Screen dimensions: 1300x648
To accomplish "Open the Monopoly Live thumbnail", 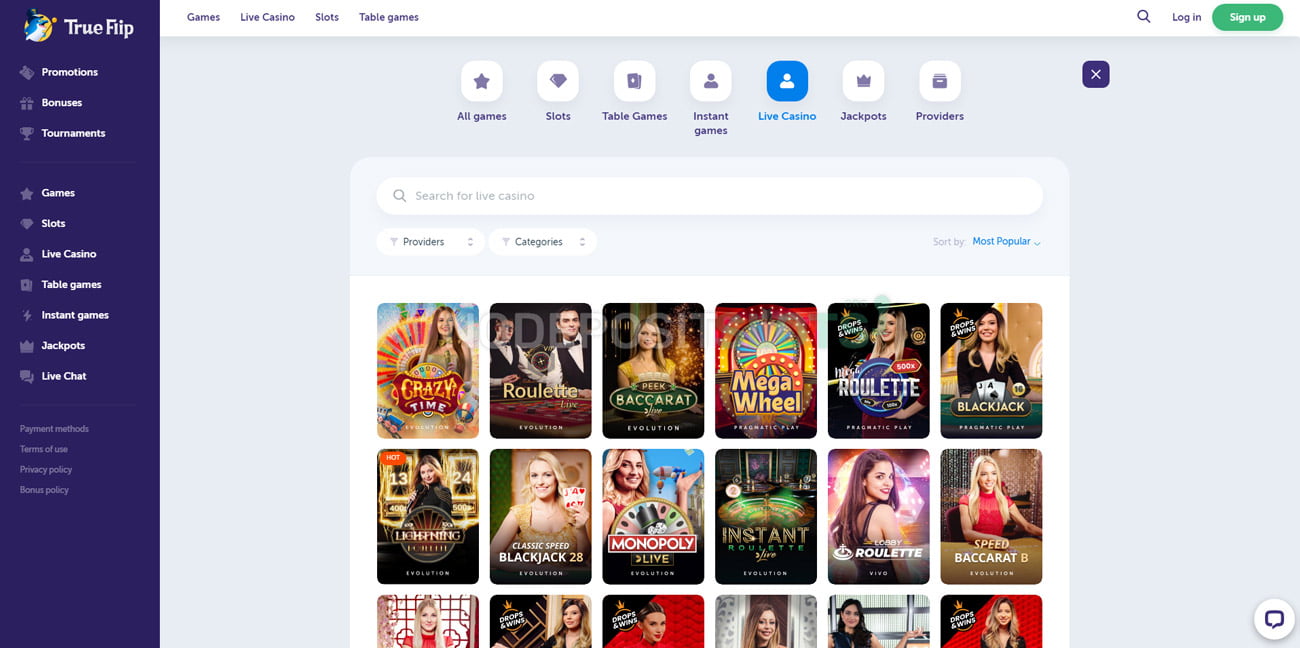I will pyautogui.click(x=653, y=517).
